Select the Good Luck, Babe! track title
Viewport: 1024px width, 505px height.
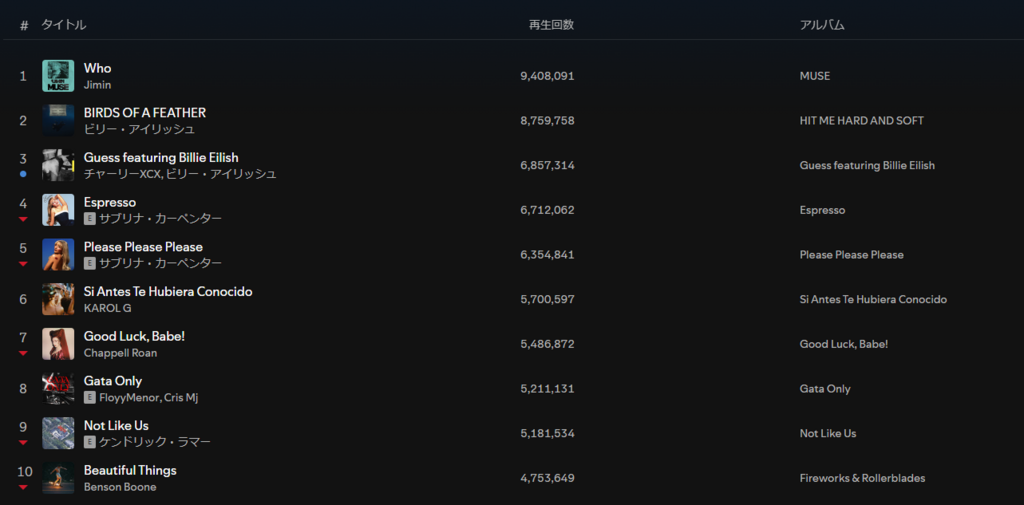(x=135, y=336)
